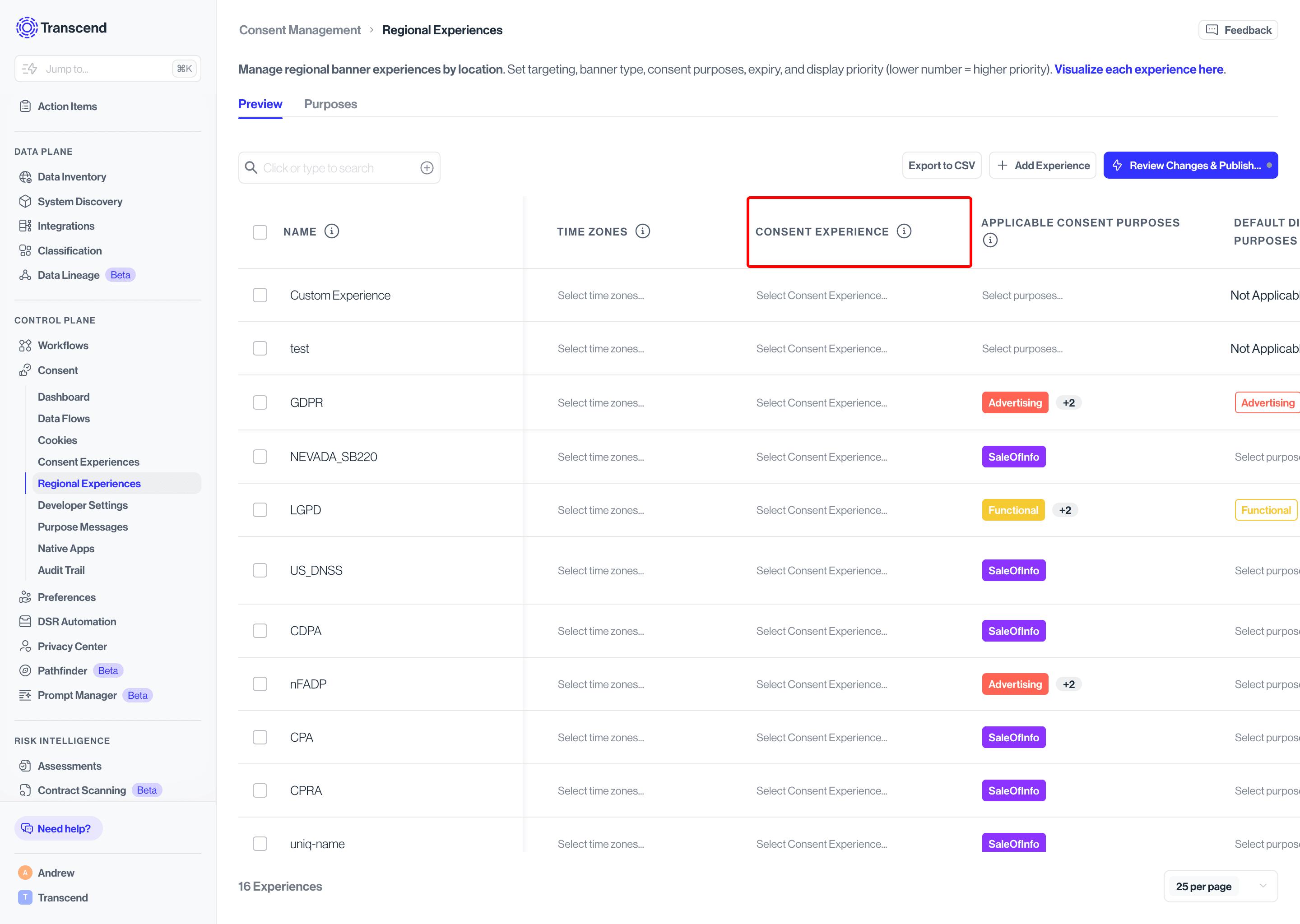Check the GDPR row checkbox
The width and height of the screenshot is (1300, 924).
[x=260, y=402]
